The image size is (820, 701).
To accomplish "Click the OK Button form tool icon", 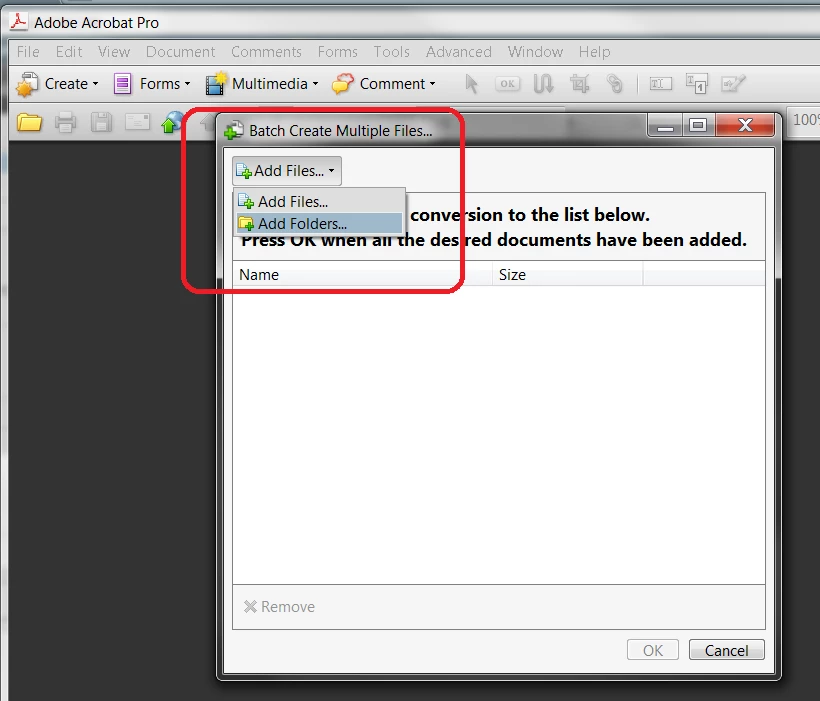I will pos(507,84).
